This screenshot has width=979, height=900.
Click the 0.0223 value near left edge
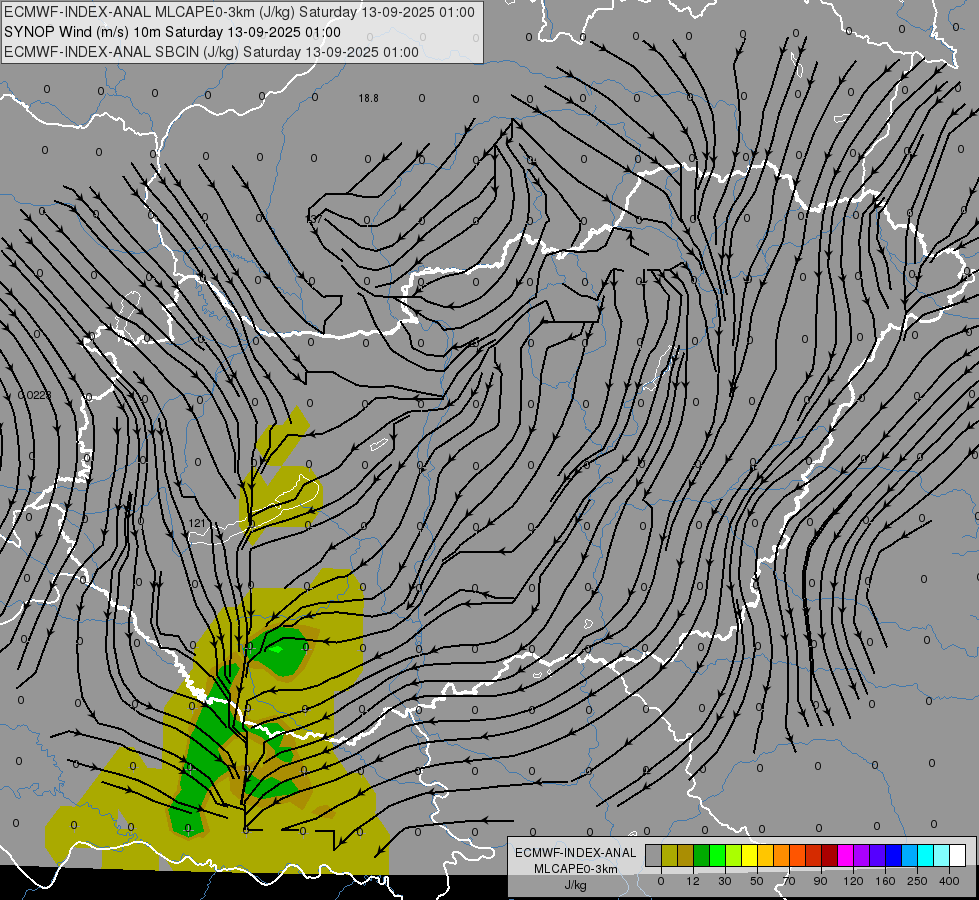(34, 395)
